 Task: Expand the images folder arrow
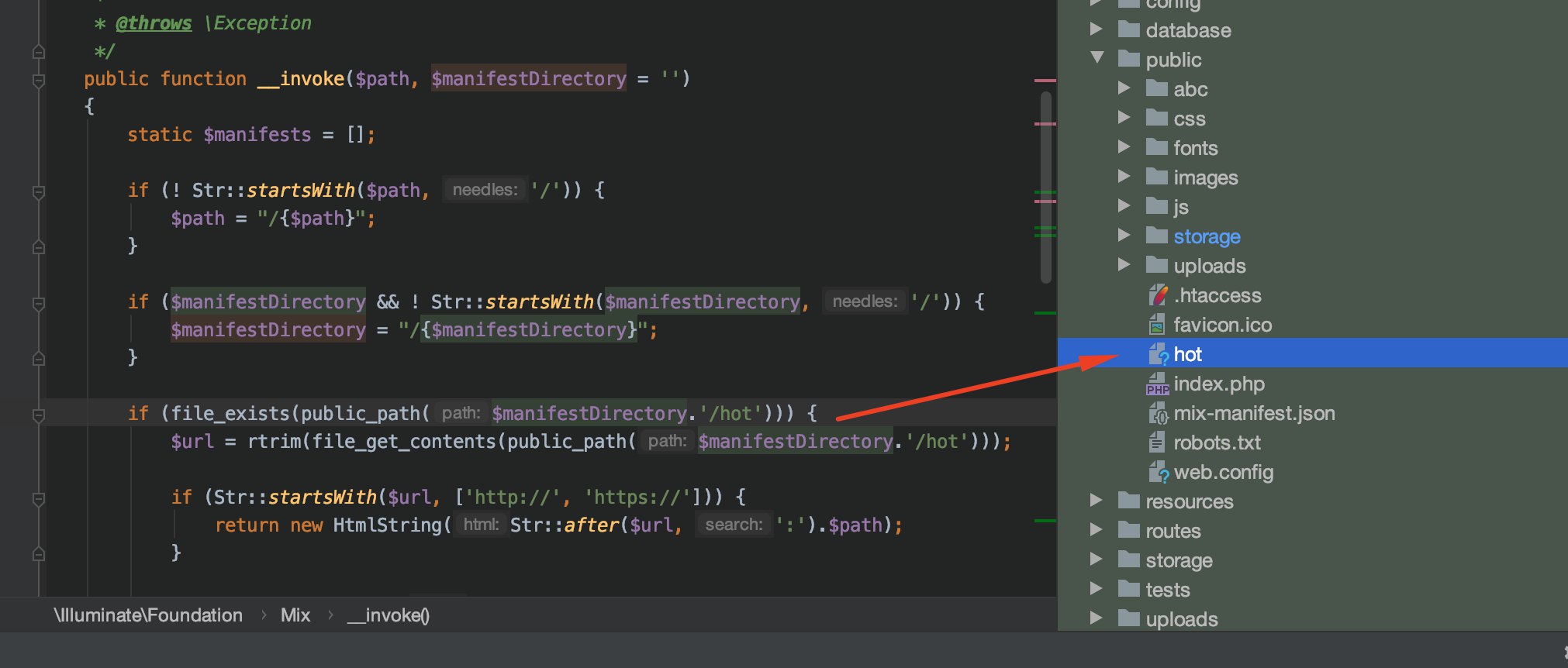(1124, 177)
